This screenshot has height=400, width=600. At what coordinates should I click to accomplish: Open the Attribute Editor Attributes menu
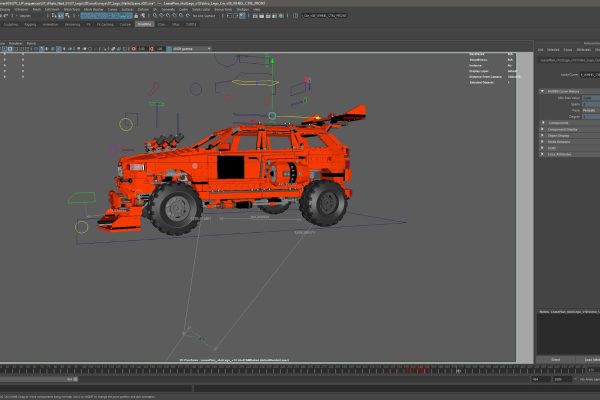[x=584, y=50]
